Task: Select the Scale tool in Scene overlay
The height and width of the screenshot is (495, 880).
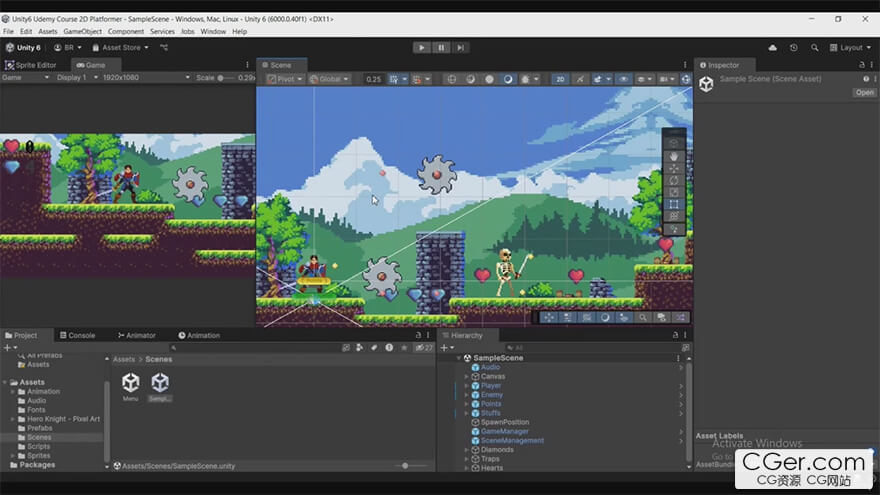Action: pyautogui.click(x=673, y=192)
